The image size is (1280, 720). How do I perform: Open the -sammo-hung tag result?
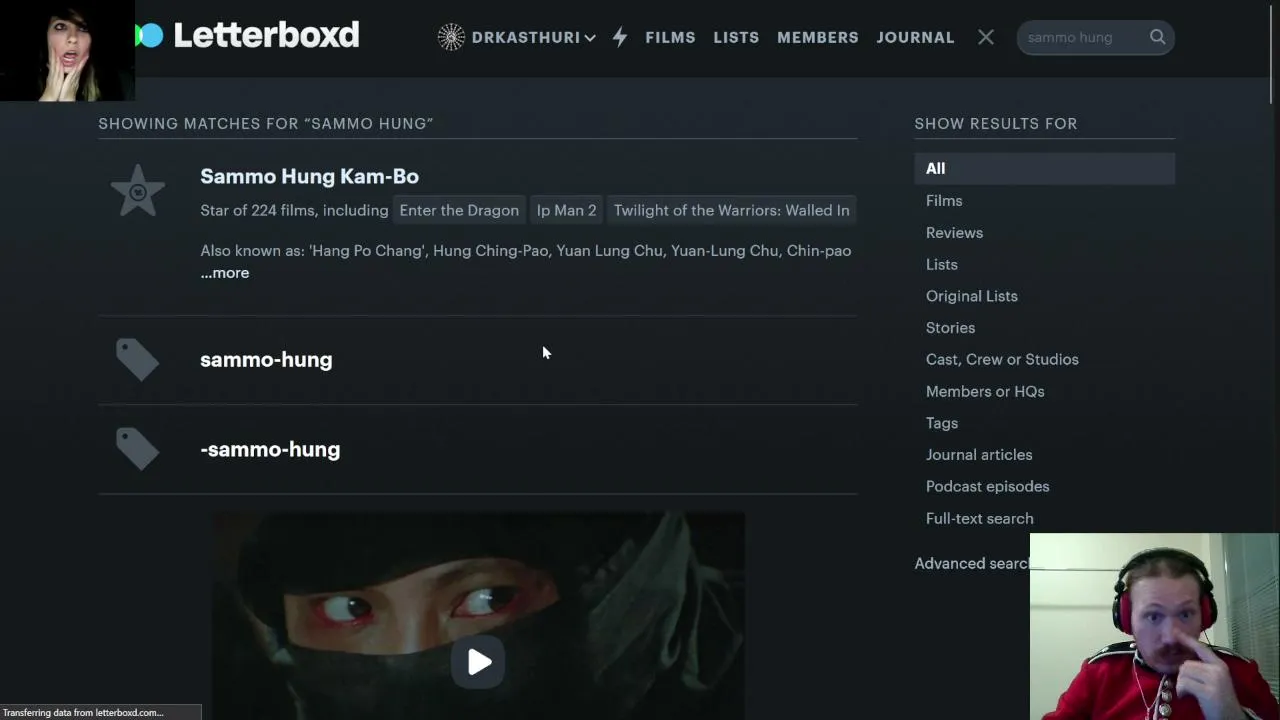[x=270, y=450]
